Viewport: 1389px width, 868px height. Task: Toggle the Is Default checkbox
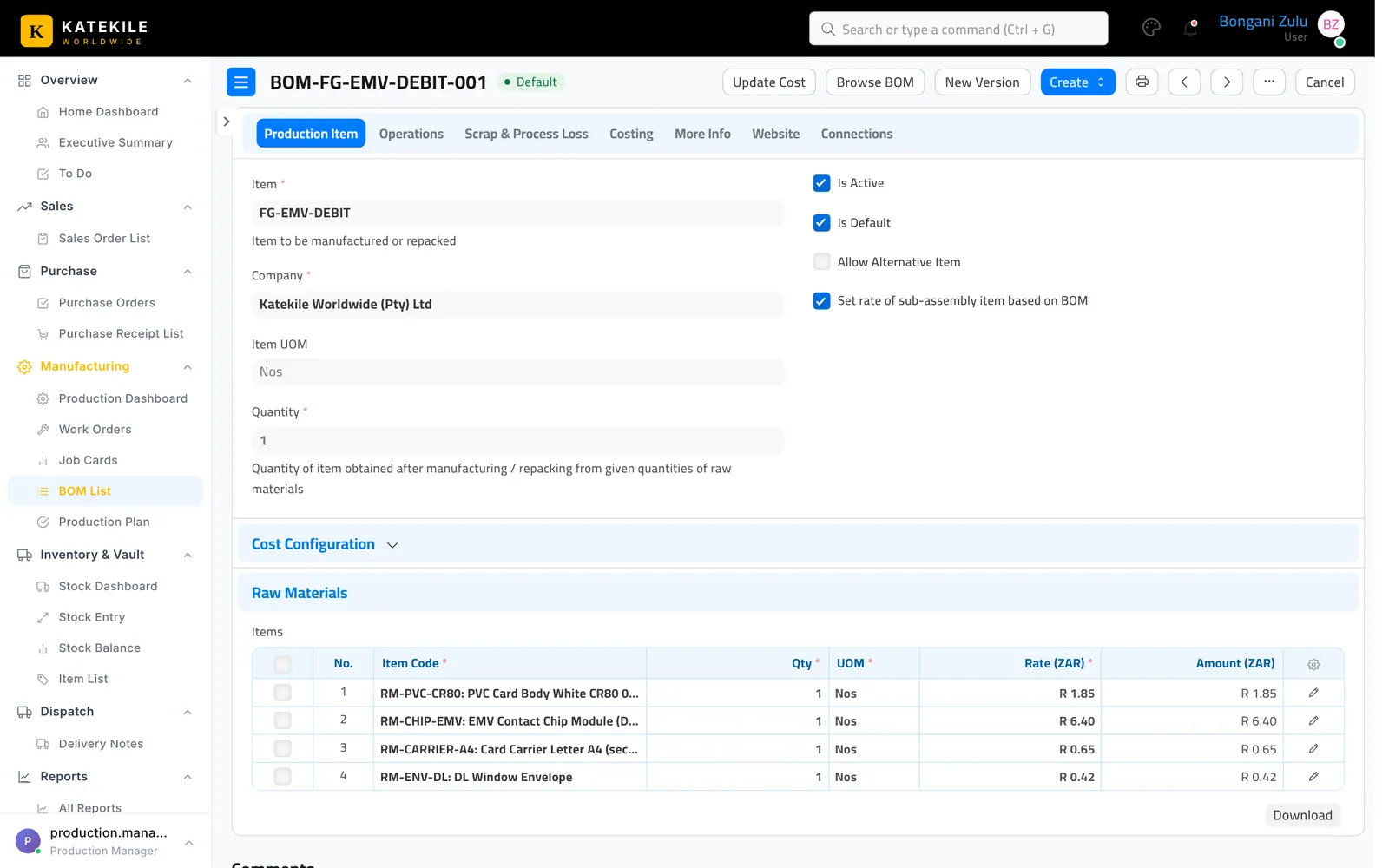coord(821,223)
